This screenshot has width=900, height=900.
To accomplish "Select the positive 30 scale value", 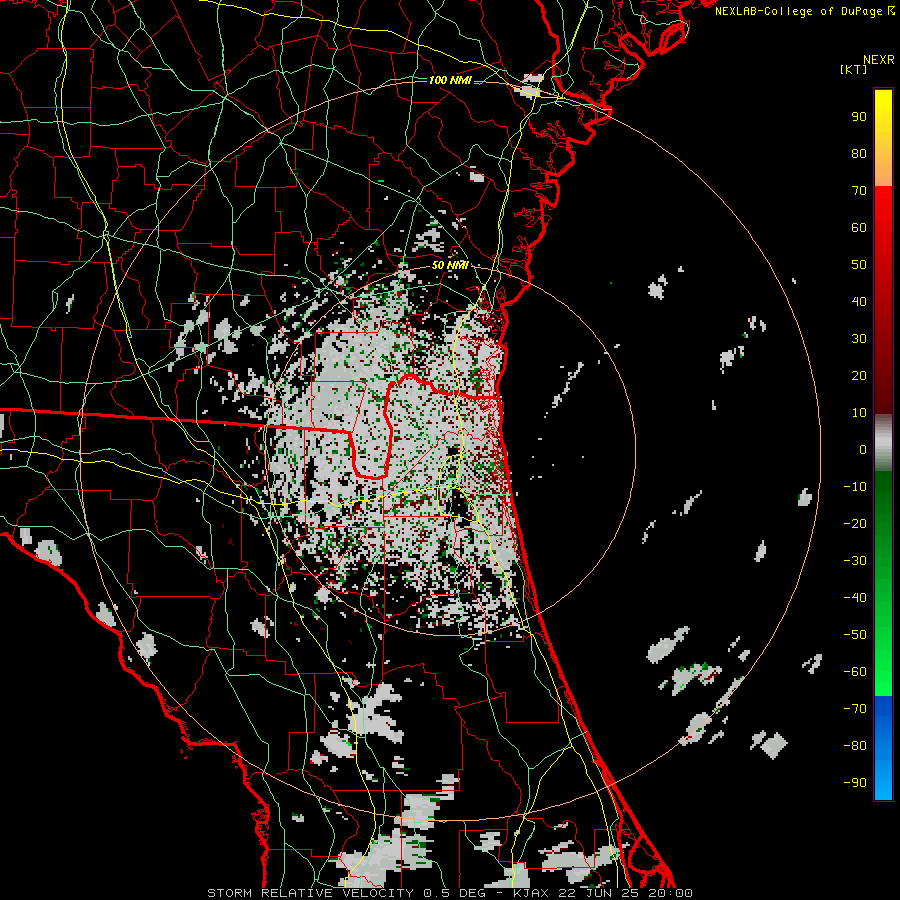I will click(x=859, y=339).
